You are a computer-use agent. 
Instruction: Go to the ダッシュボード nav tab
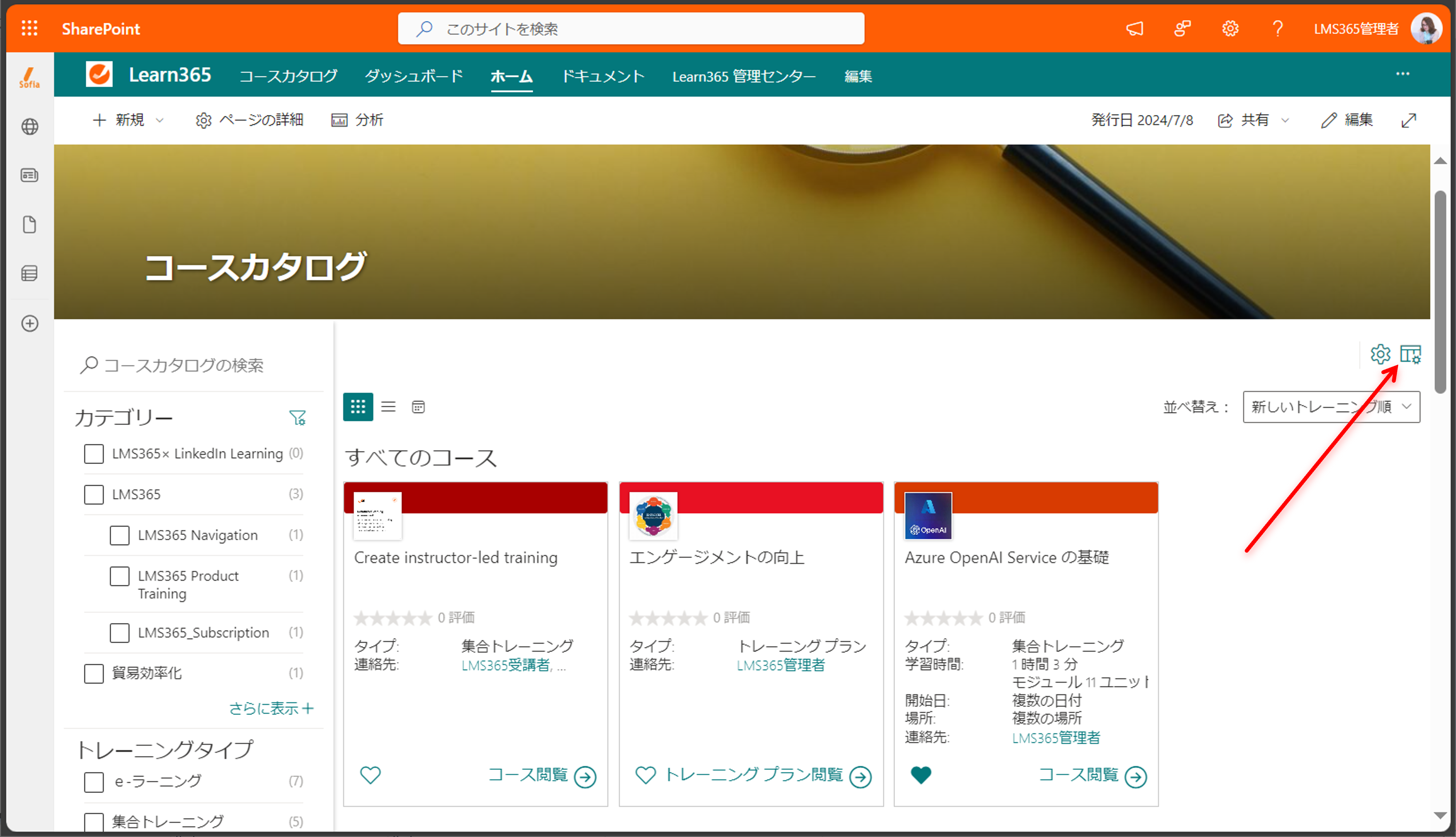click(x=414, y=76)
